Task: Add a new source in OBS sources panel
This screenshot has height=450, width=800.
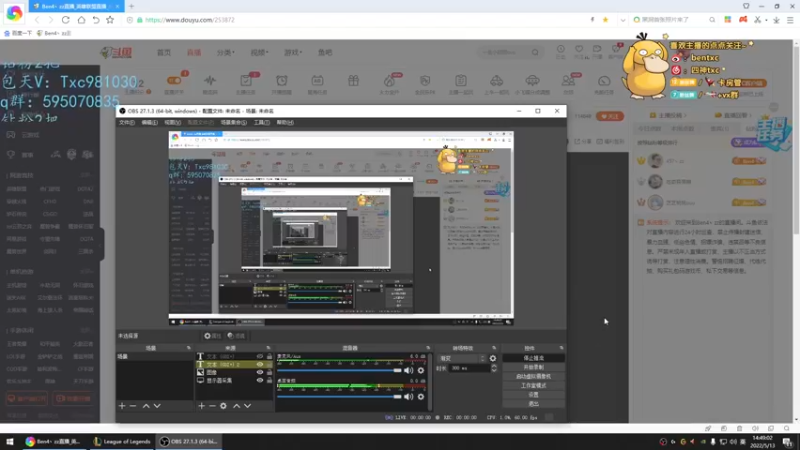Action: [x=201, y=406]
